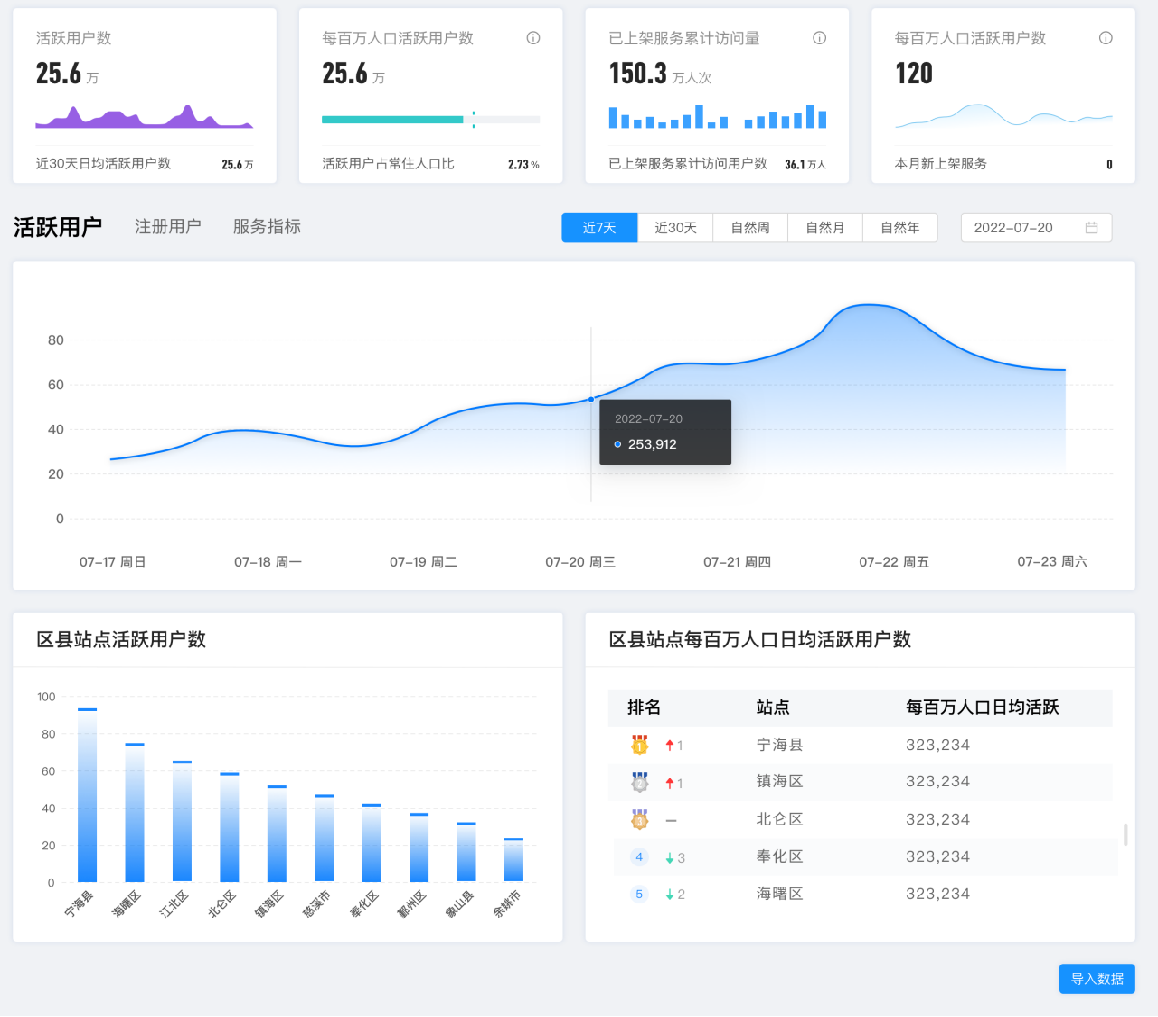Switch to 注册用户 tab

(168, 226)
